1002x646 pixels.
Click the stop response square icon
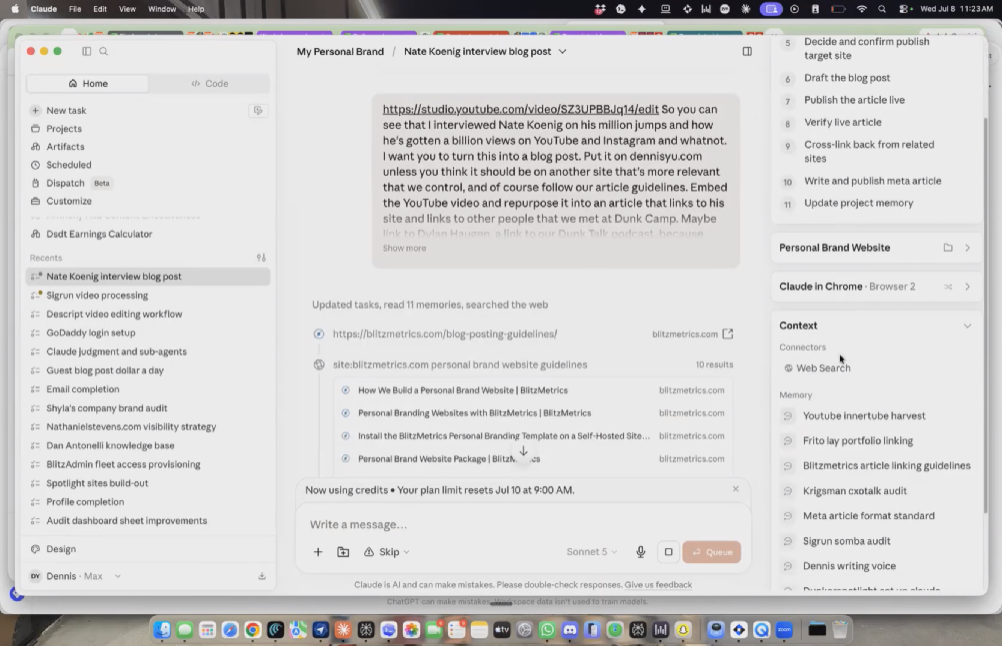[x=668, y=552]
